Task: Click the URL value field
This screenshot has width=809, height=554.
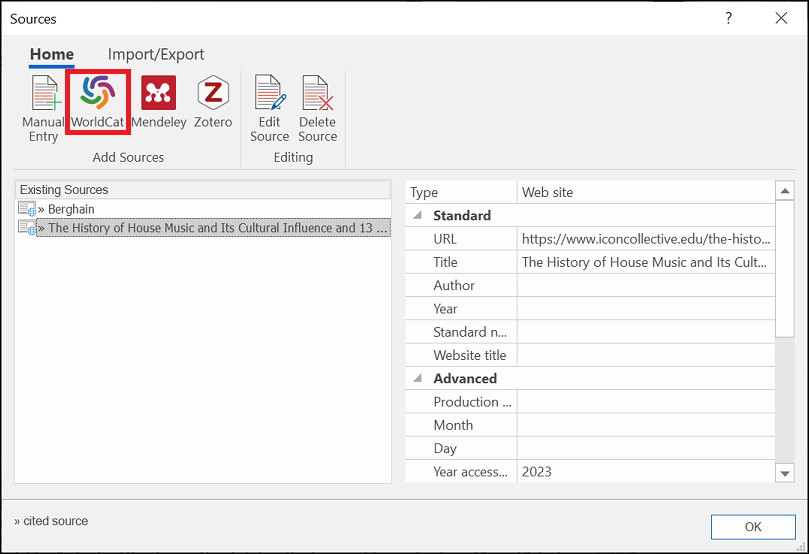Action: pyautogui.click(x=645, y=239)
